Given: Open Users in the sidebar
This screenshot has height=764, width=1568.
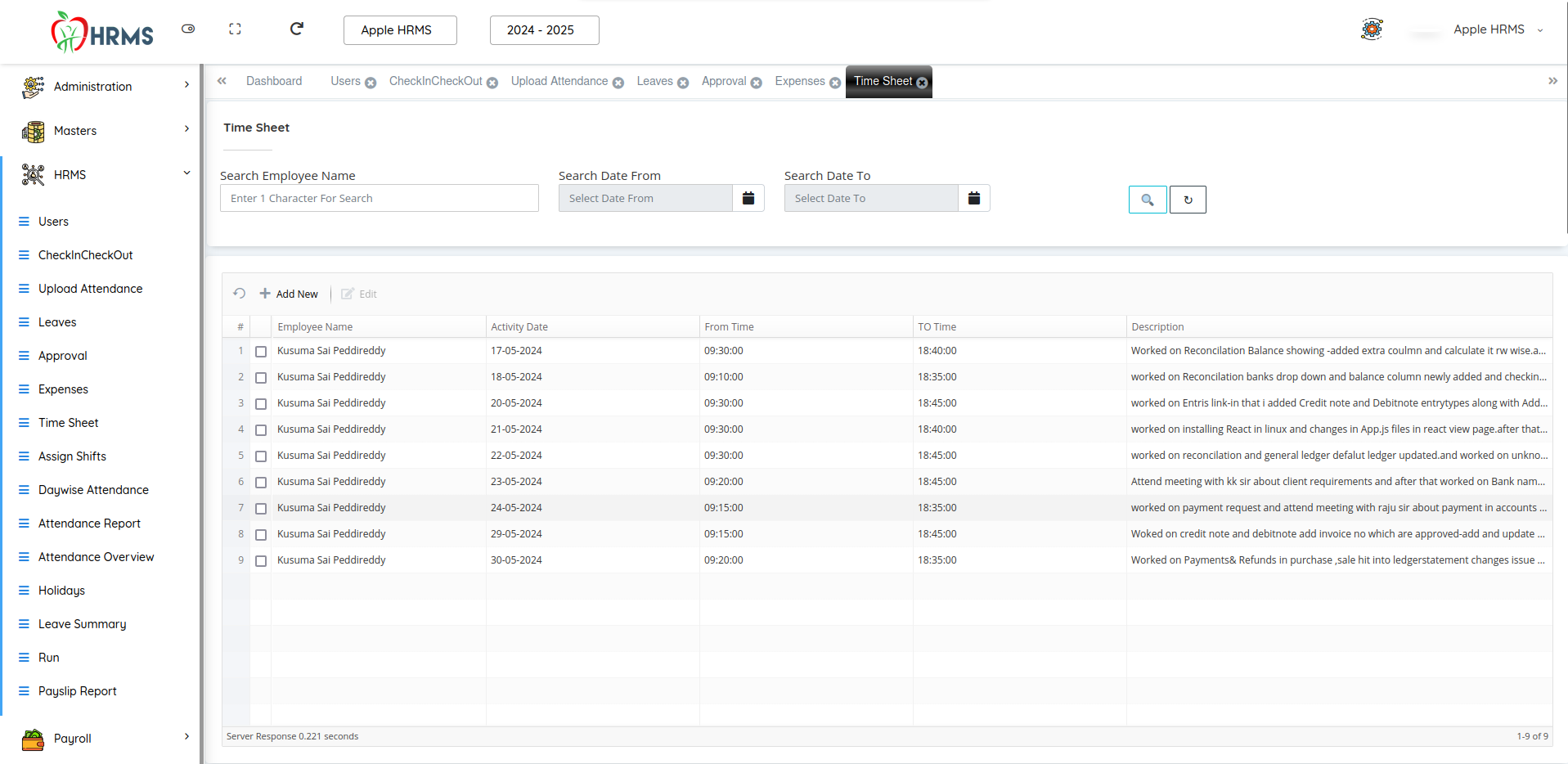Looking at the screenshot, I should click(x=53, y=222).
